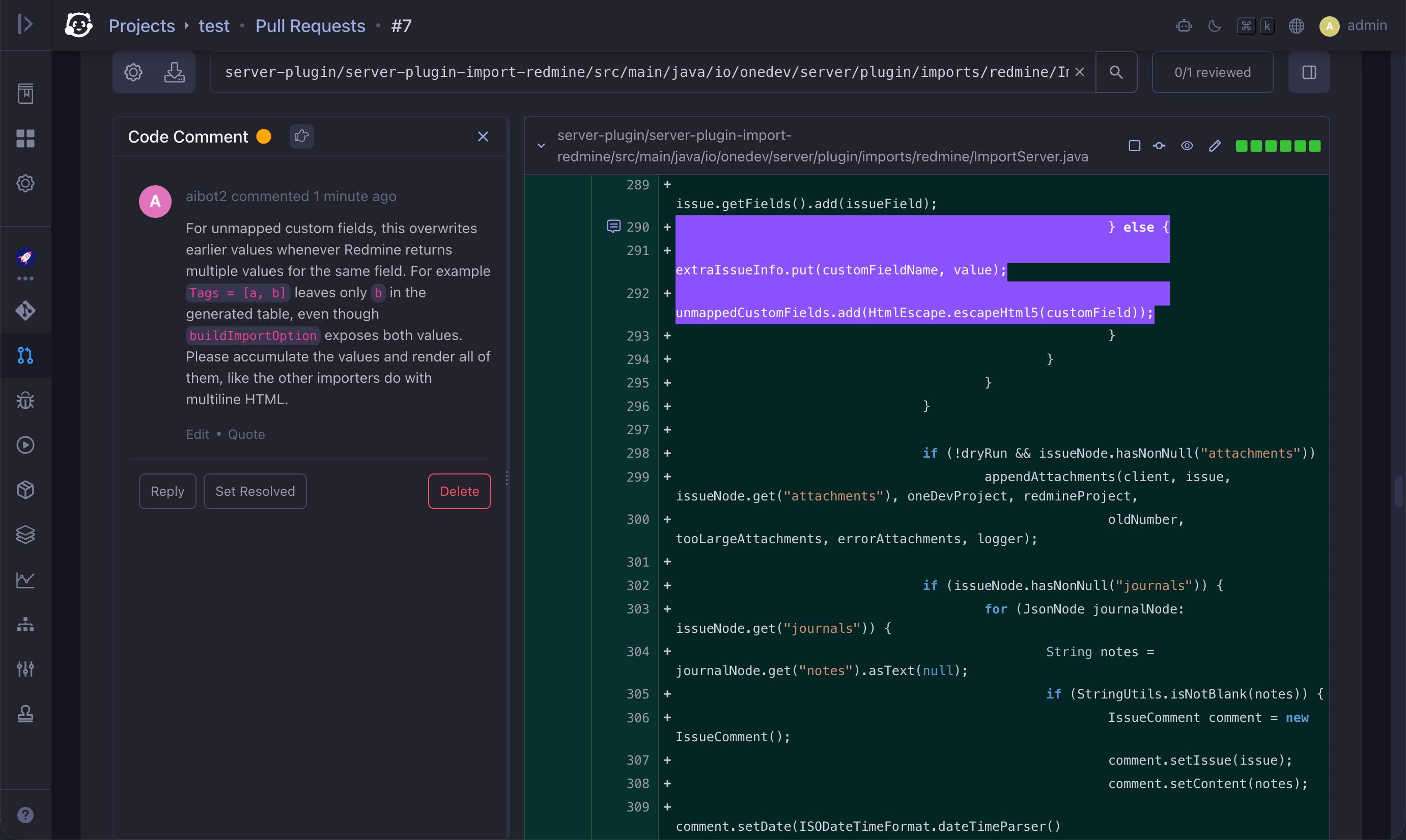Open the layers stack sidebar icon
The height and width of the screenshot is (840, 1406).
tap(25, 535)
